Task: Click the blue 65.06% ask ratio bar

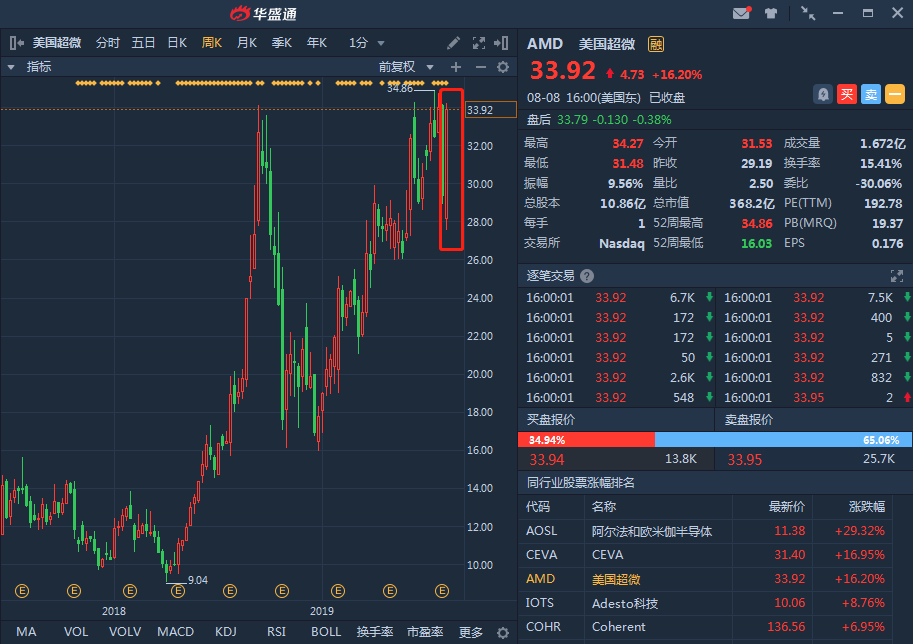Action: click(784, 440)
